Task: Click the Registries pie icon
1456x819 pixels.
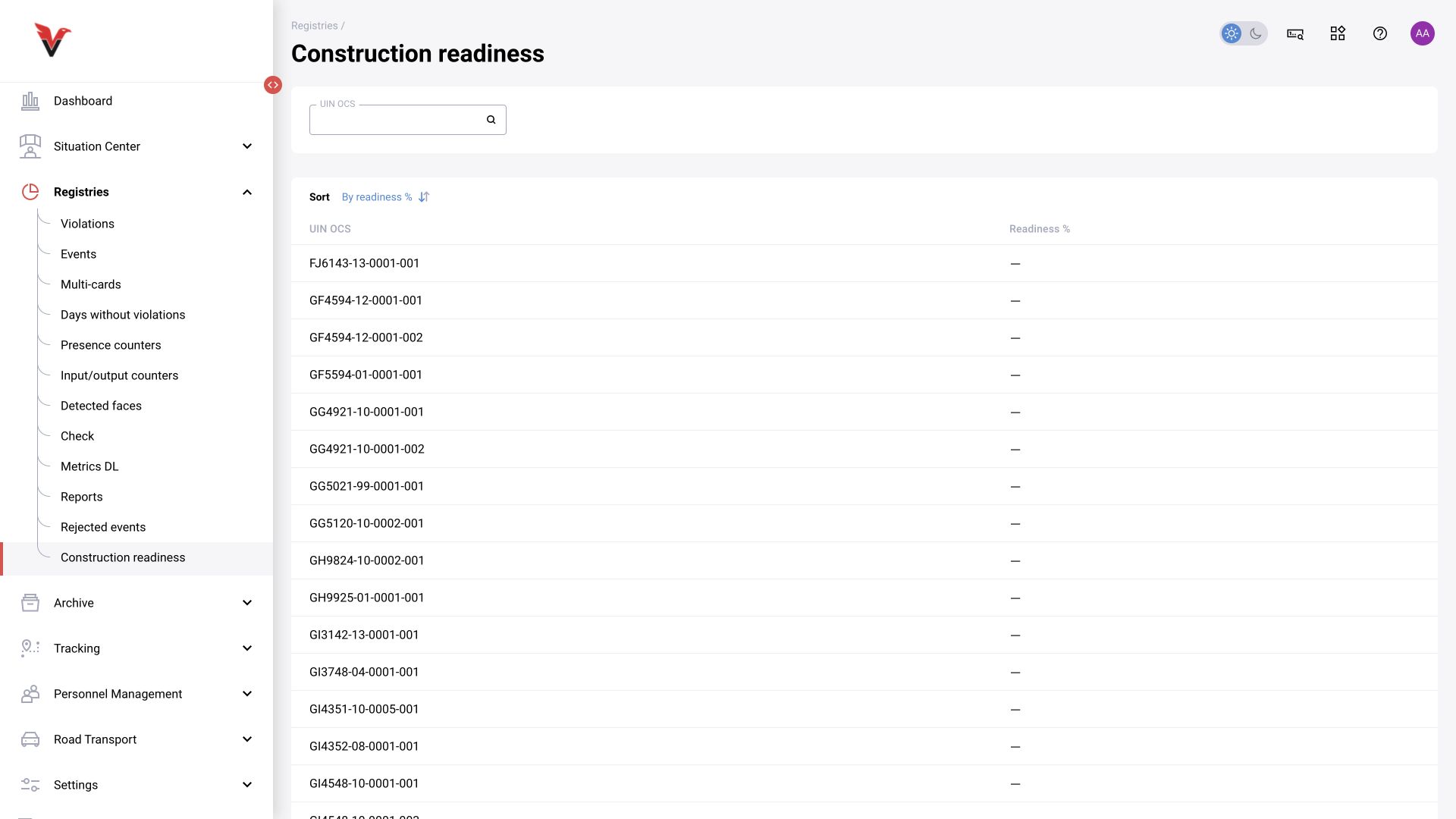Action: coord(30,192)
